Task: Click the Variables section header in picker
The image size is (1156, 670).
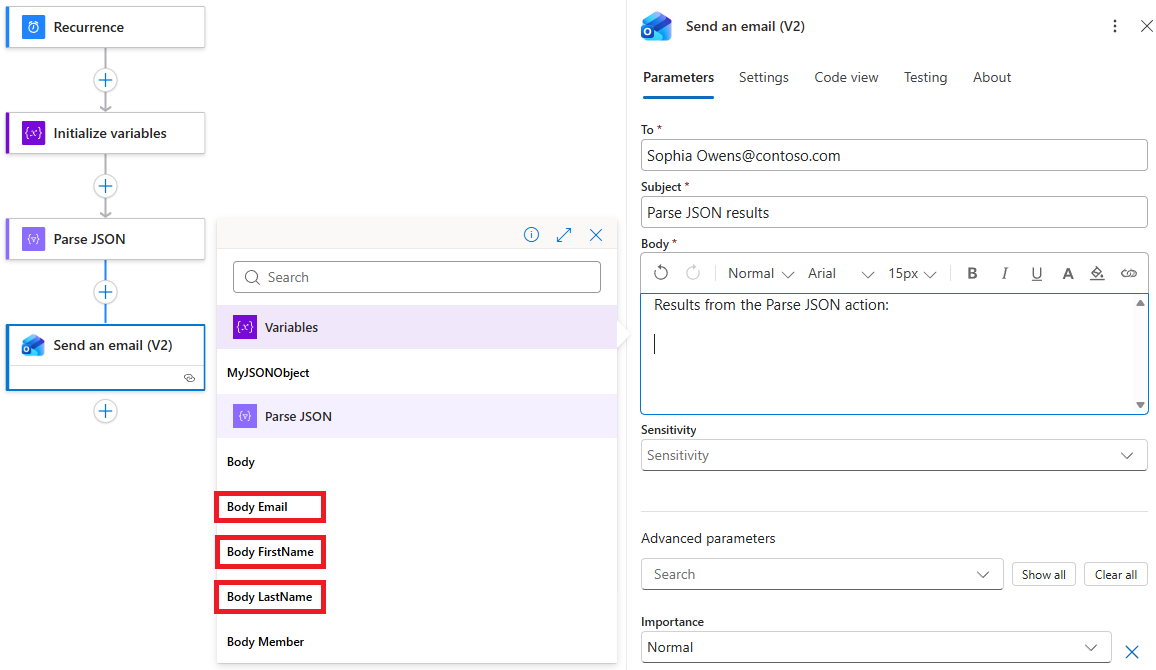Action: point(417,327)
